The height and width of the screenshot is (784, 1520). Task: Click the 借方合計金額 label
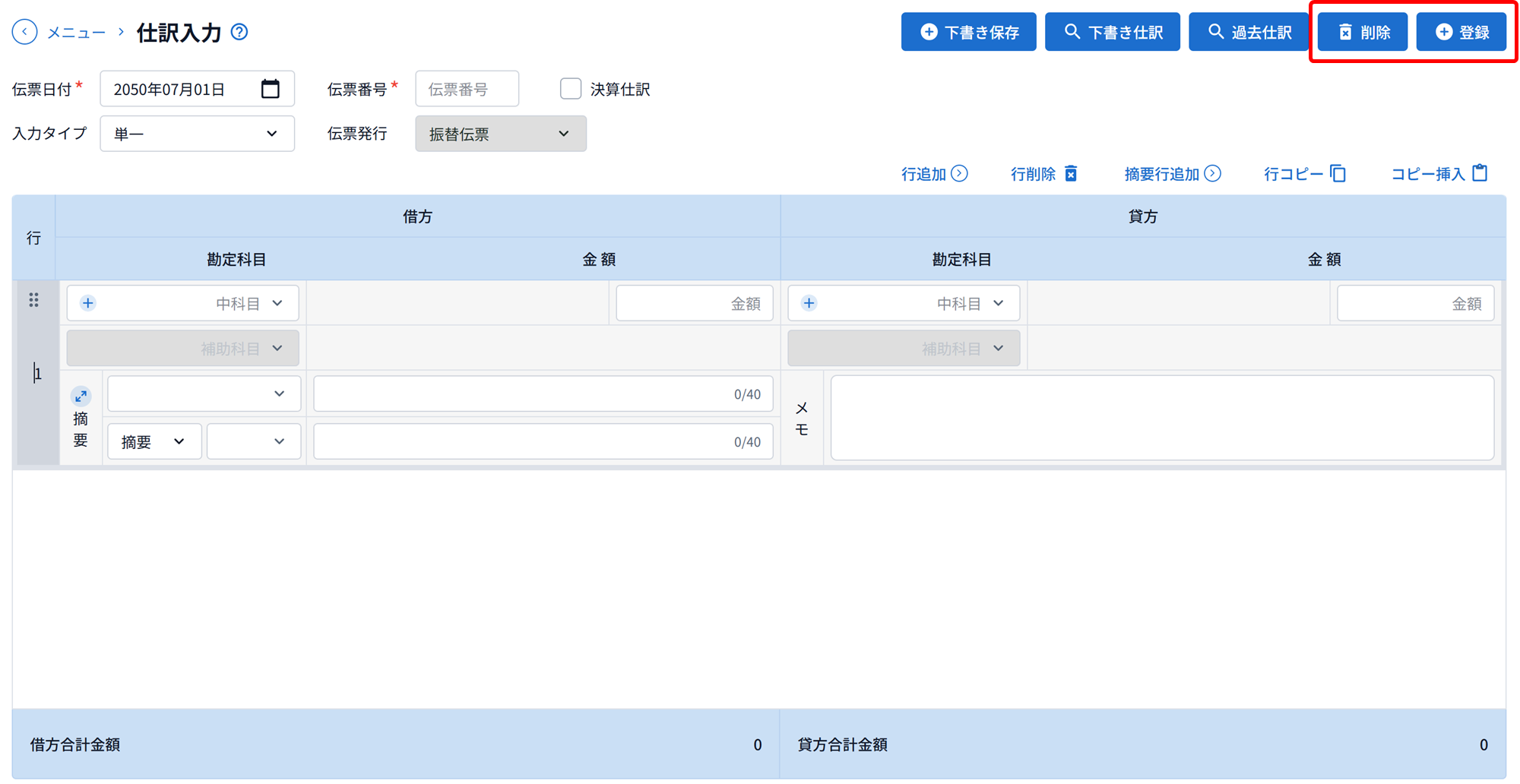coord(75,744)
